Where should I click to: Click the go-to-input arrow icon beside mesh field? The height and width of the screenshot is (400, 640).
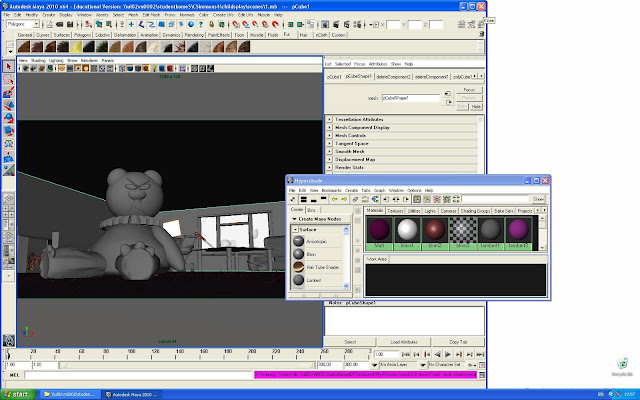(448, 93)
